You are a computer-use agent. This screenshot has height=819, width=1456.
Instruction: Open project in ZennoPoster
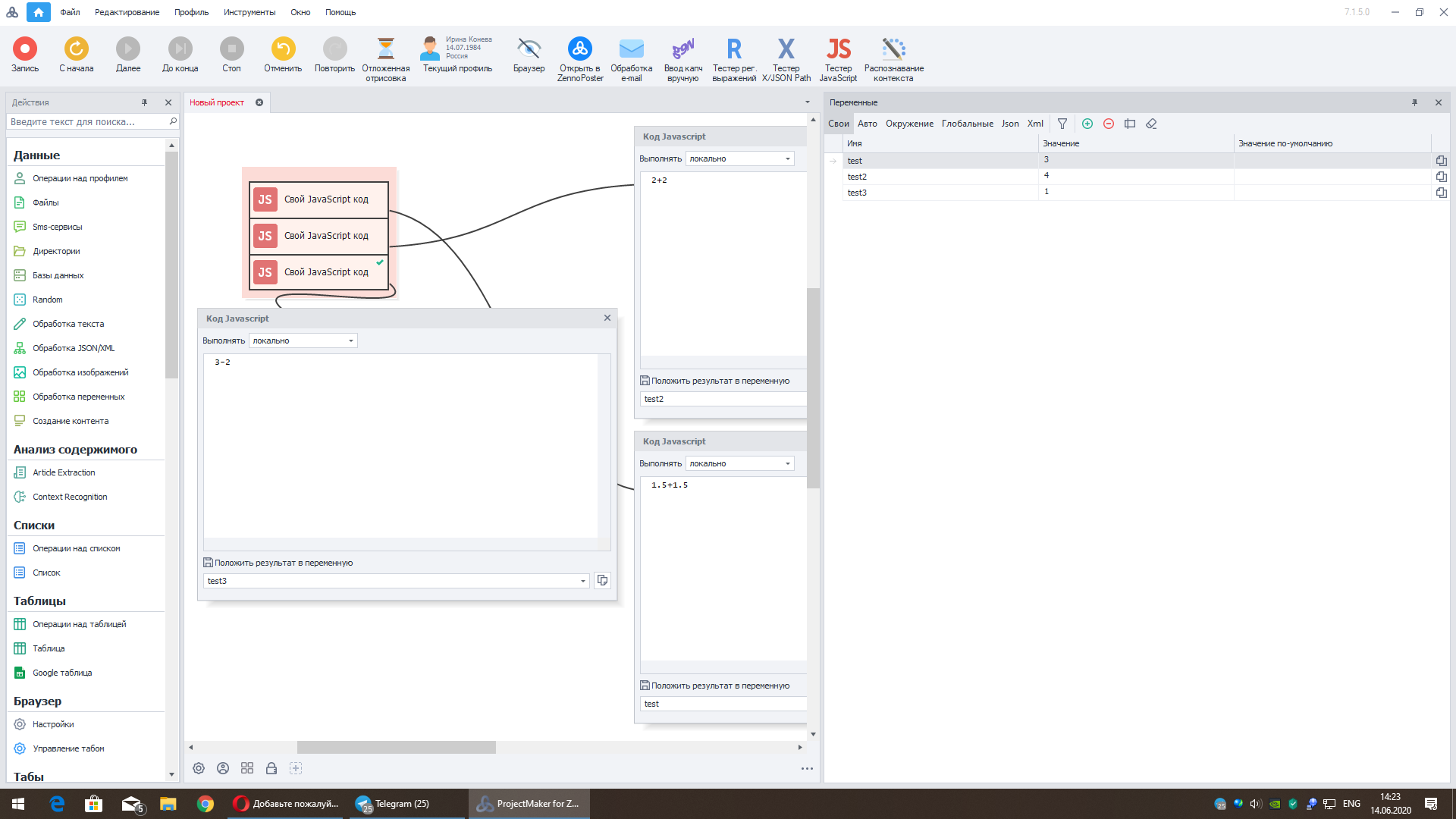580,59
